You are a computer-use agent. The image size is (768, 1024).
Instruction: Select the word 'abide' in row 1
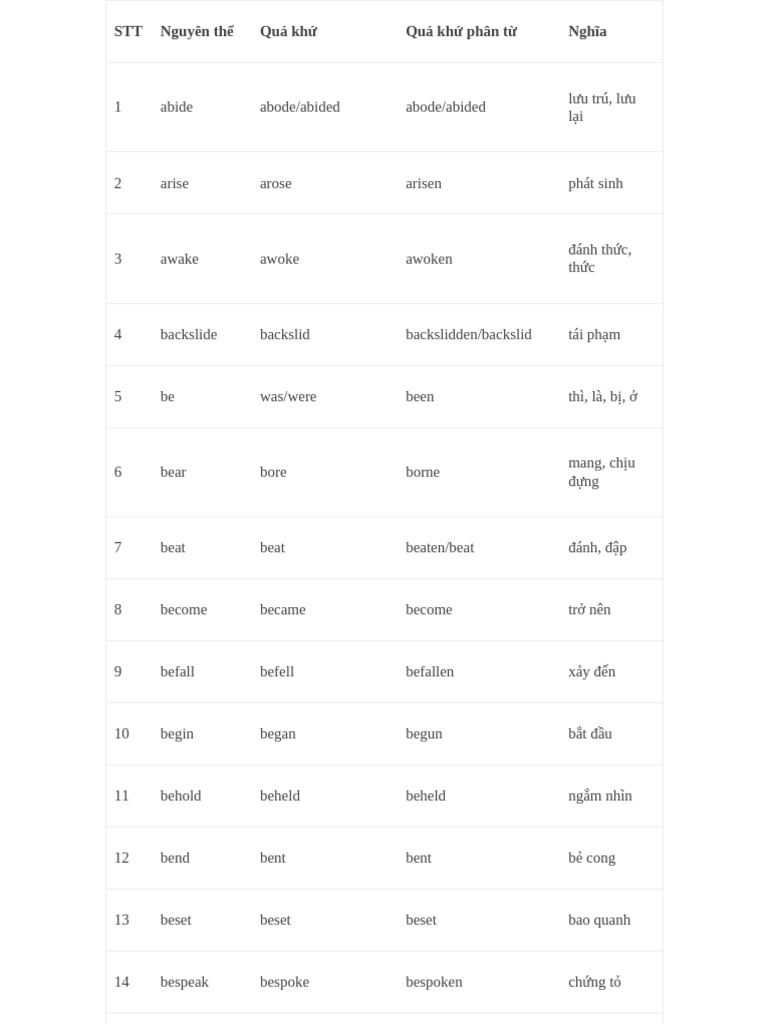(x=176, y=107)
